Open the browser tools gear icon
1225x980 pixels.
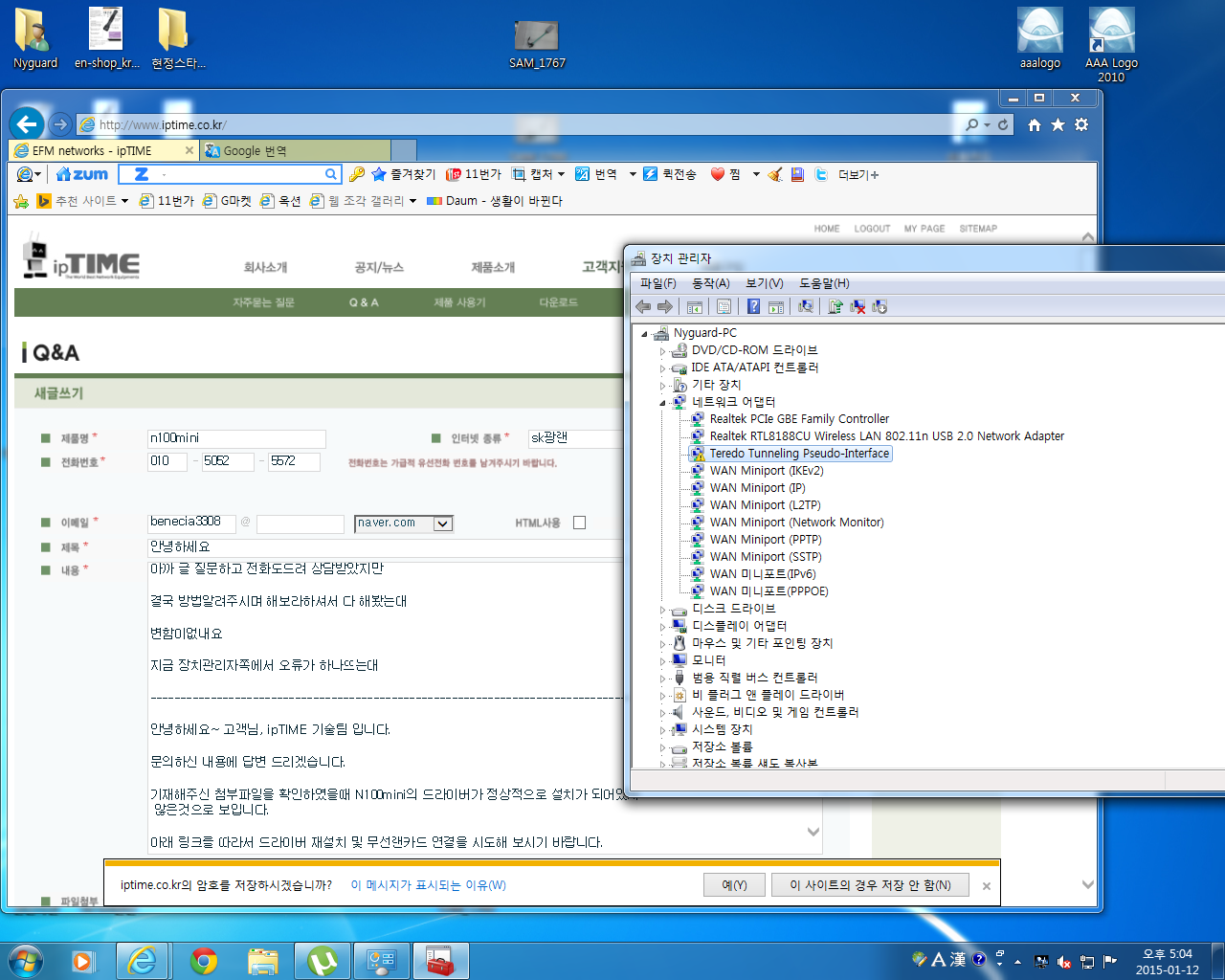point(1081,124)
